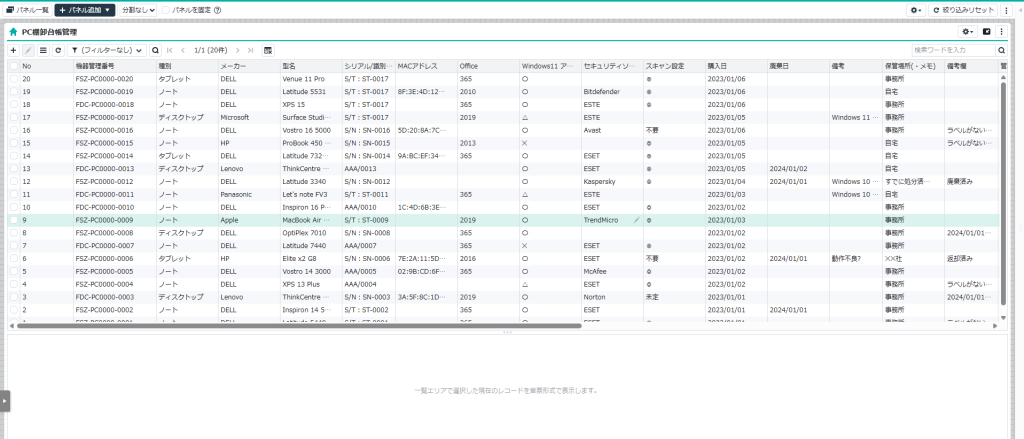The image size is (1024, 439).
Task: Check the select-all checkbox in the header row
Action: click(13, 65)
